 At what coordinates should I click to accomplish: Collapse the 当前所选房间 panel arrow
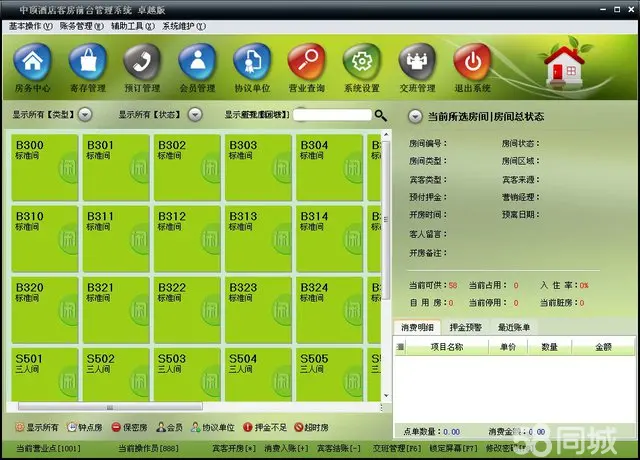[416, 117]
